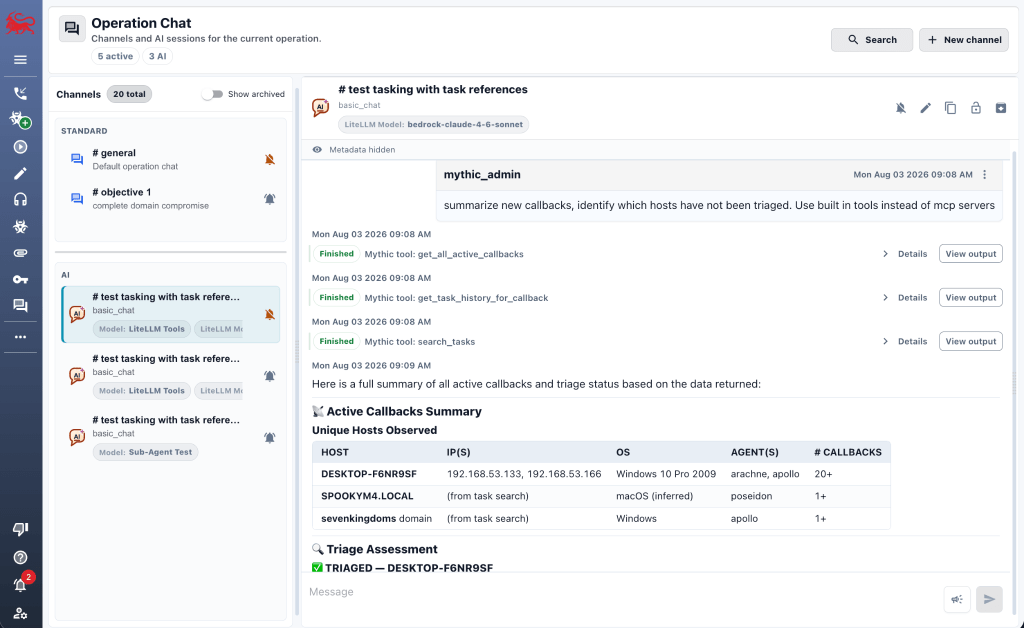Copy channel using duplicate icon in header
The width and height of the screenshot is (1024, 628).
[950, 108]
